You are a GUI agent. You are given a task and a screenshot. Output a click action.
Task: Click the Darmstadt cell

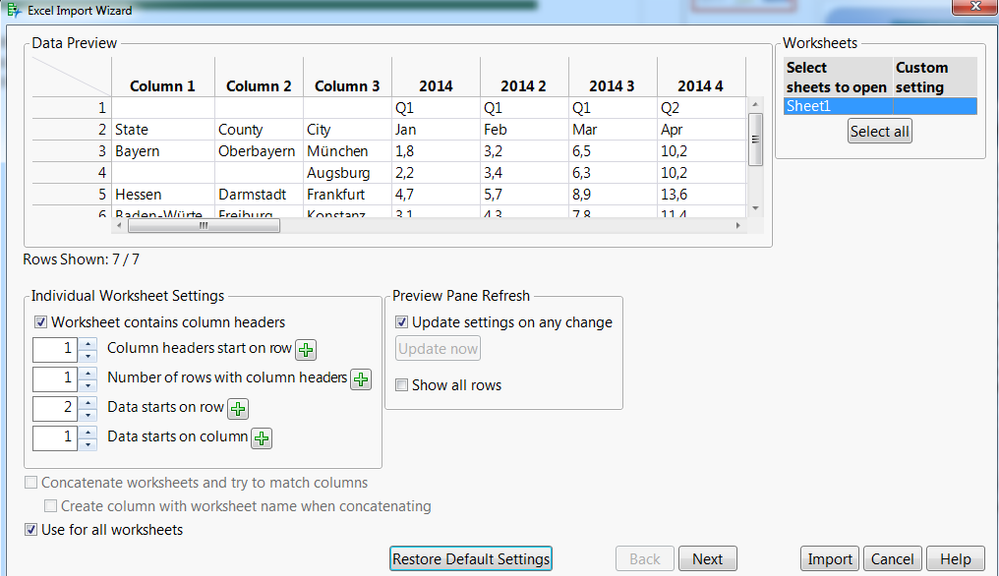pyautogui.click(x=259, y=194)
